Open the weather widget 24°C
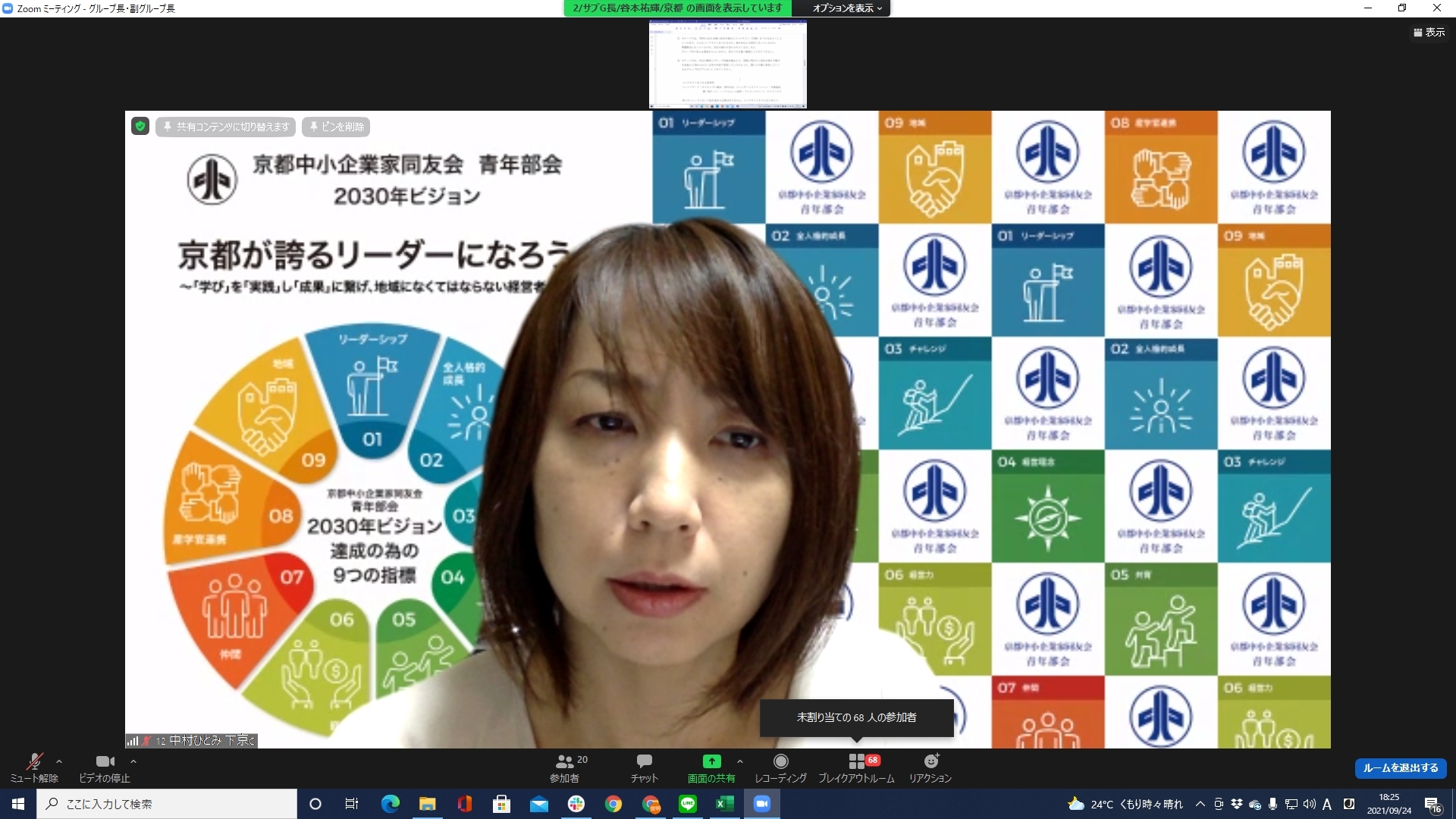This screenshot has height=819, width=1456. tap(1125, 804)
